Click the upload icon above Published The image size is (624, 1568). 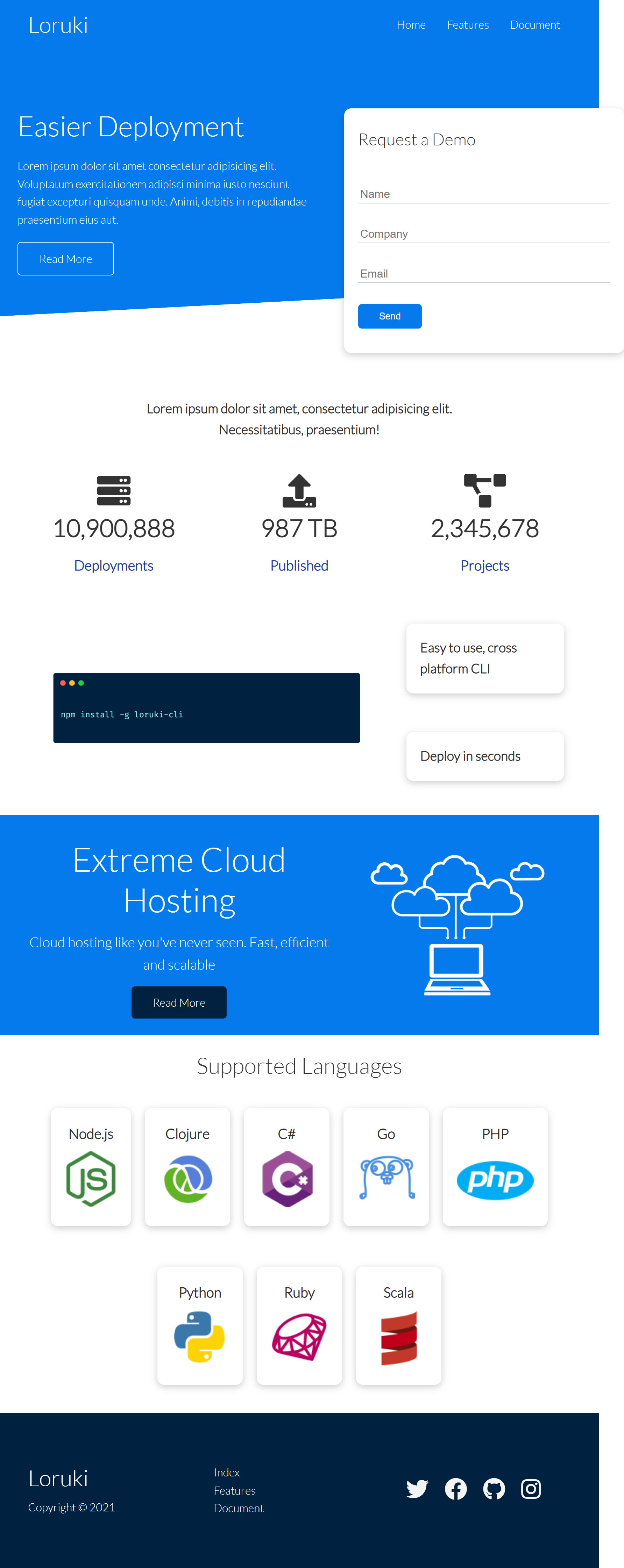pos(299,491)
